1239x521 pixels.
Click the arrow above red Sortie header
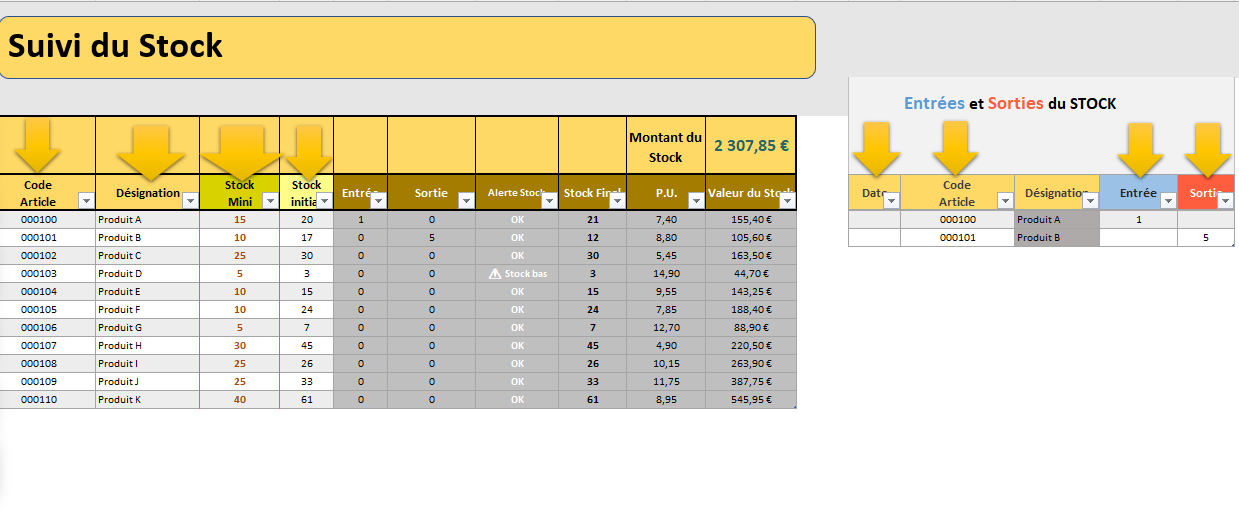pos(1208,149)
